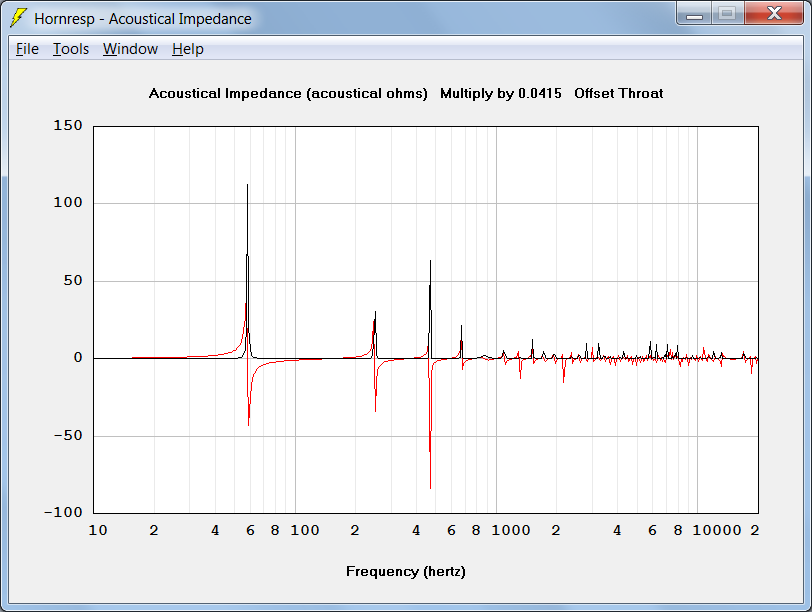Click the -100 y-axis value
The height and width of the screenshot is (612, 812).
63,513
